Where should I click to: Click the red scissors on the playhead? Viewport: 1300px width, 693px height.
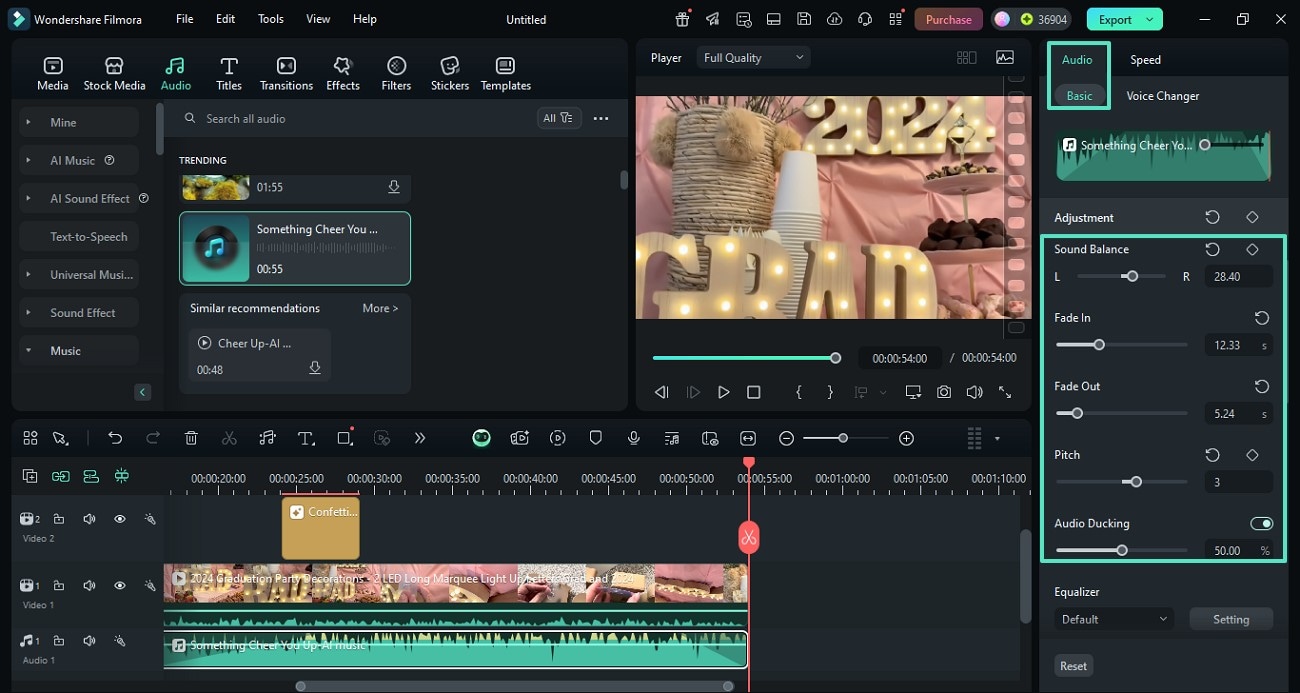point(749,537)
